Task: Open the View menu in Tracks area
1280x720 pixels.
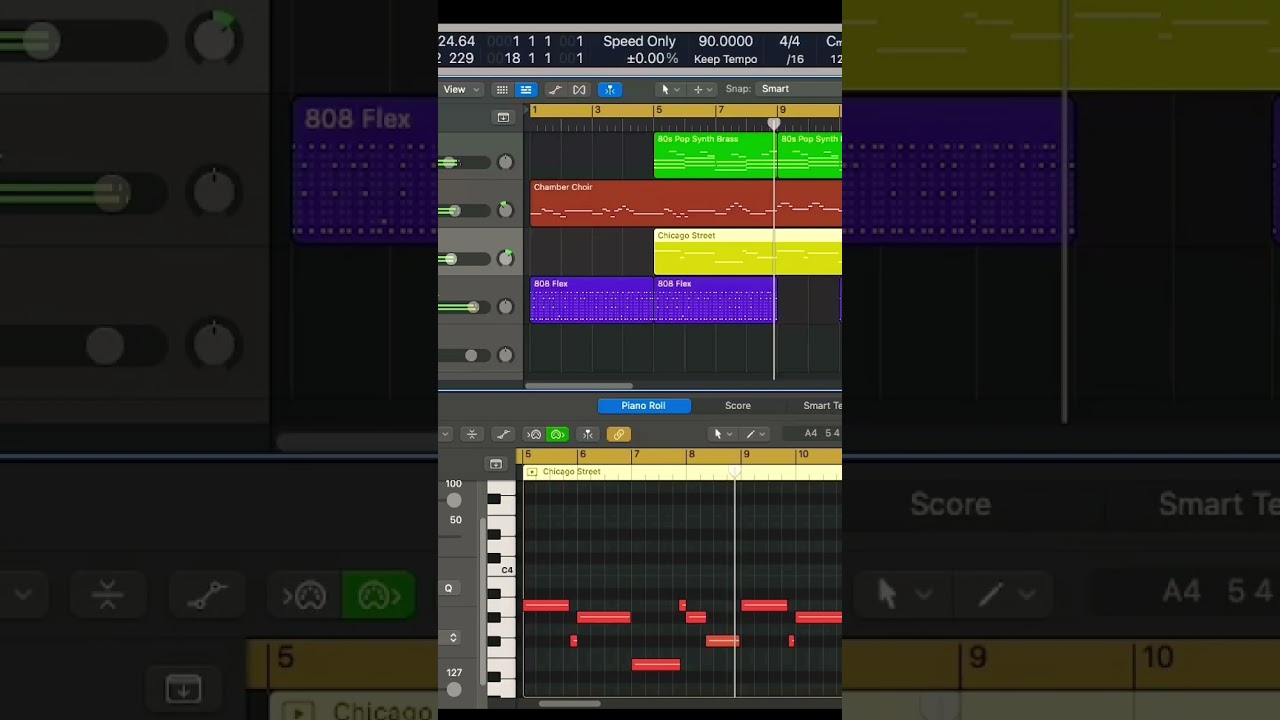Action: click(x=460, y=90)
